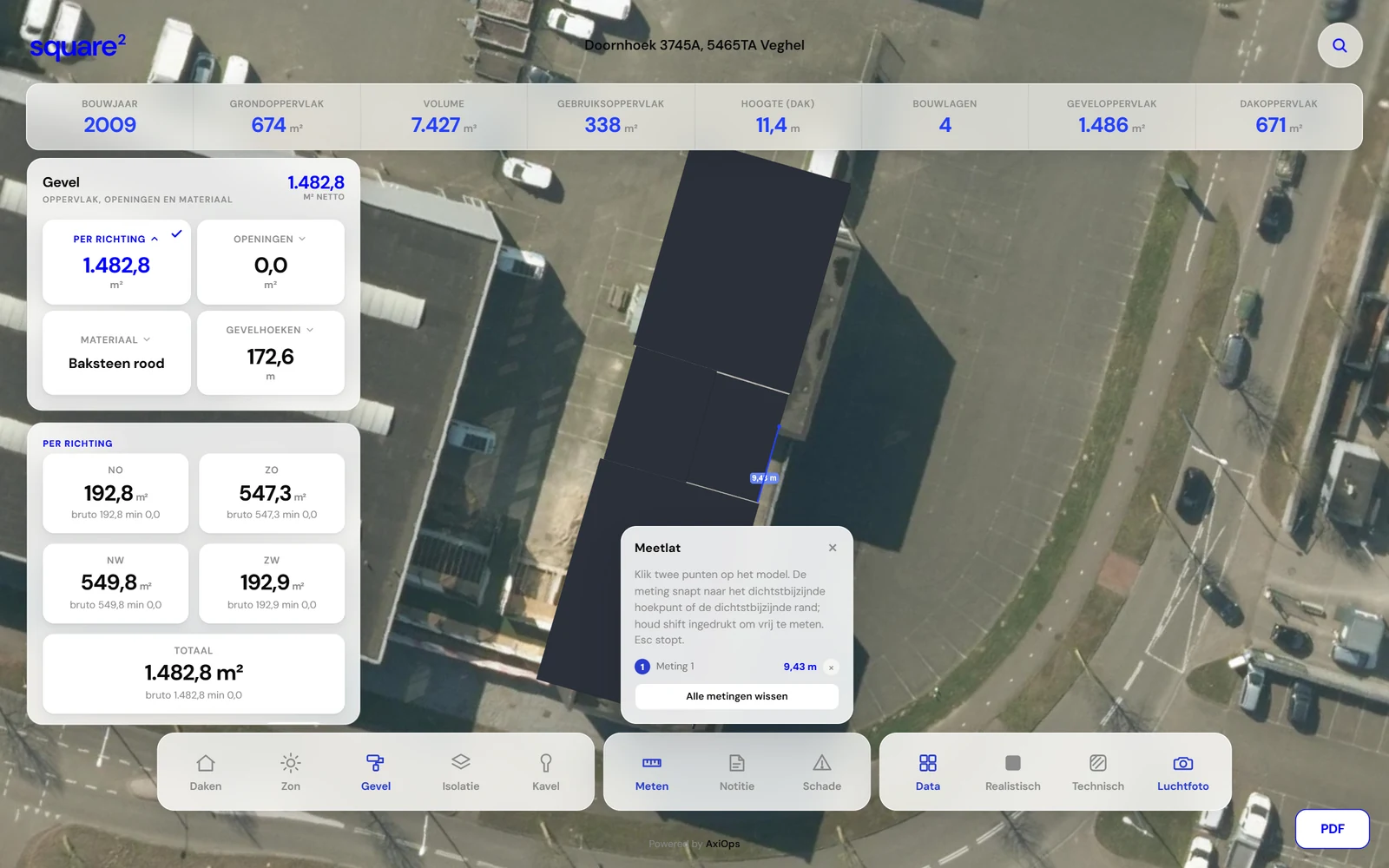Click Gebruiksoppervlak 338 m² stat
Viewport: 1389px width, 868px height.
610,117
